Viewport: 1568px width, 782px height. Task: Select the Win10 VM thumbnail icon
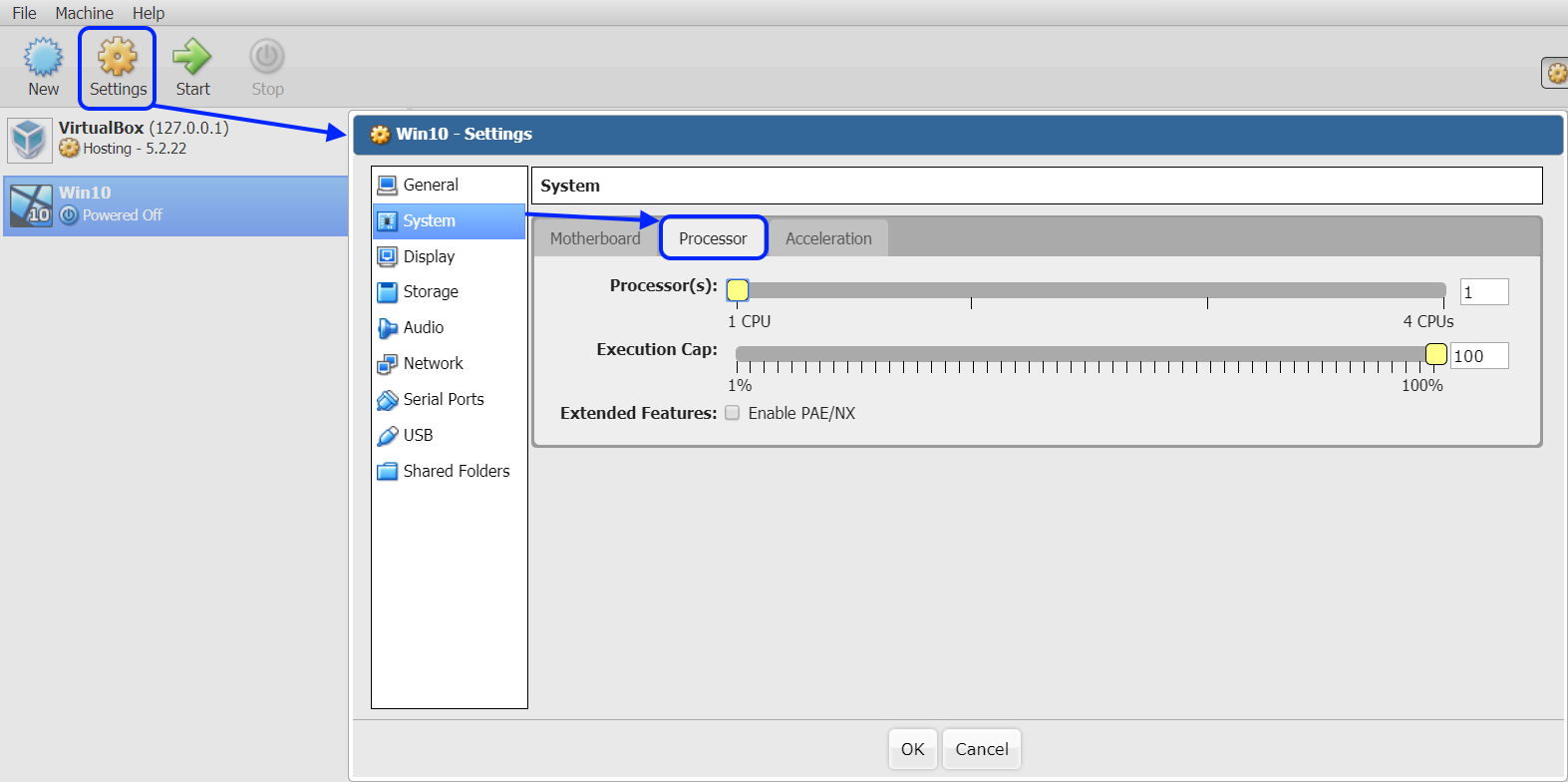(x=31, y=205)
